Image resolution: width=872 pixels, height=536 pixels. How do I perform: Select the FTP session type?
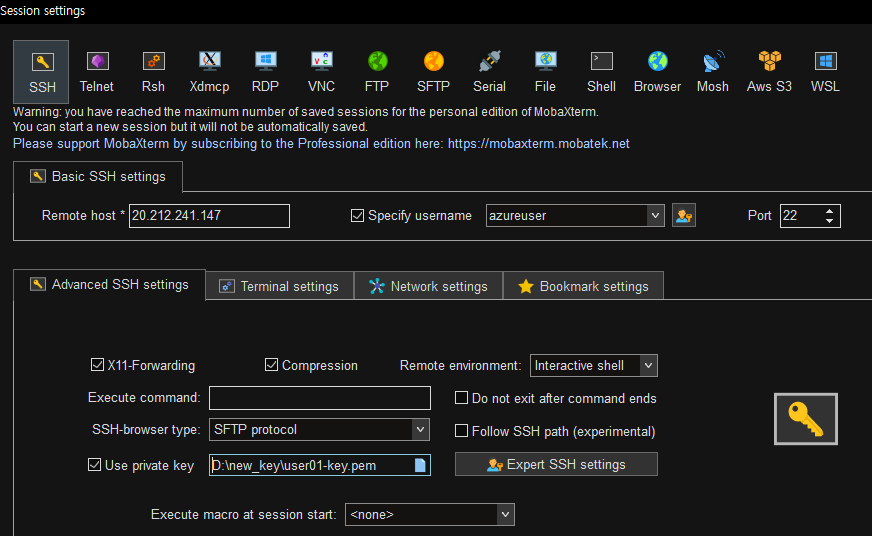pos(377,72)
